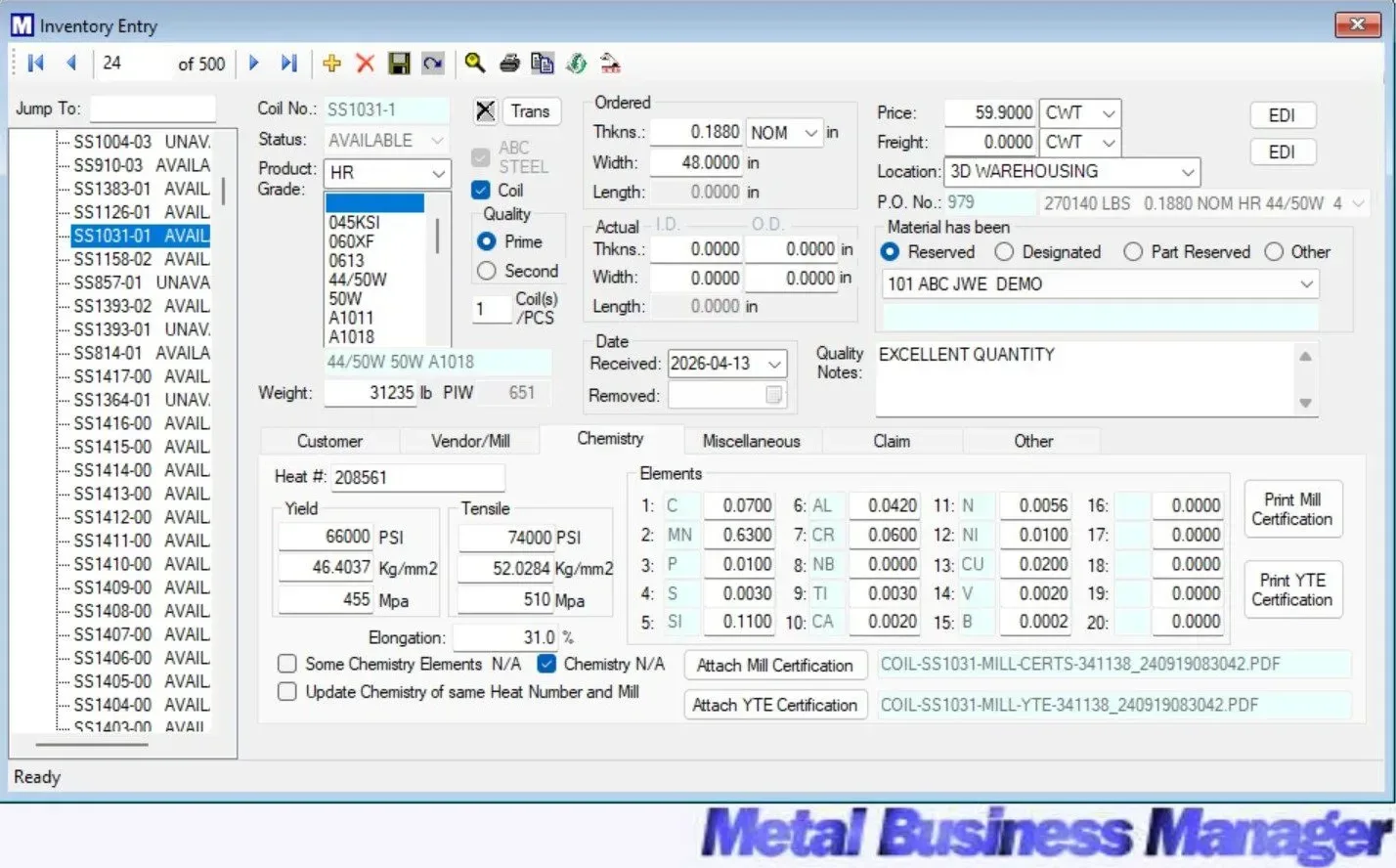Open the Miscellaneous tab

tap(752, 440)
